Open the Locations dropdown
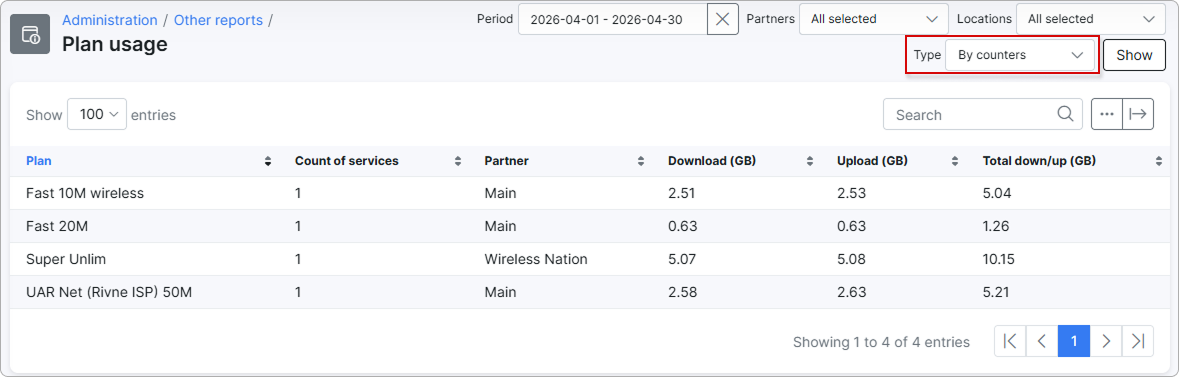1179x377 pixels. coord(1090,20)
